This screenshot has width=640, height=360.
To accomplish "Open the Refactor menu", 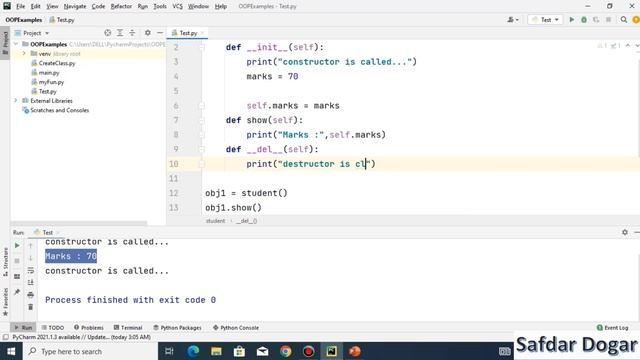I will click(121, 7).
